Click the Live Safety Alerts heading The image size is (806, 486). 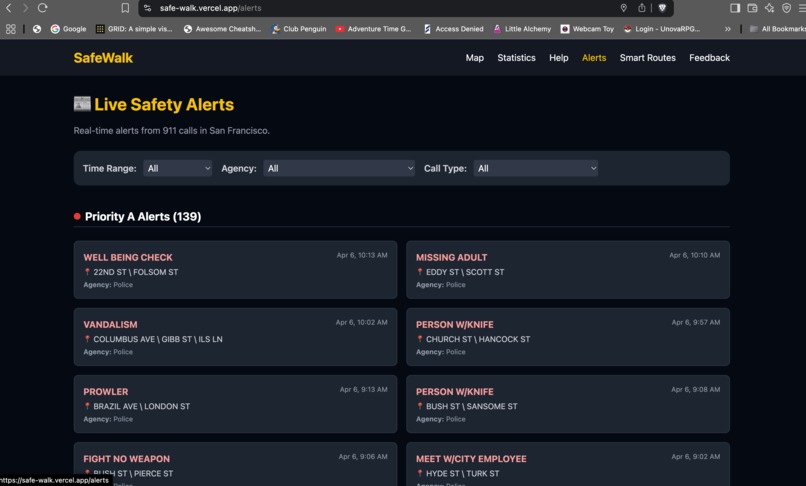164,104
